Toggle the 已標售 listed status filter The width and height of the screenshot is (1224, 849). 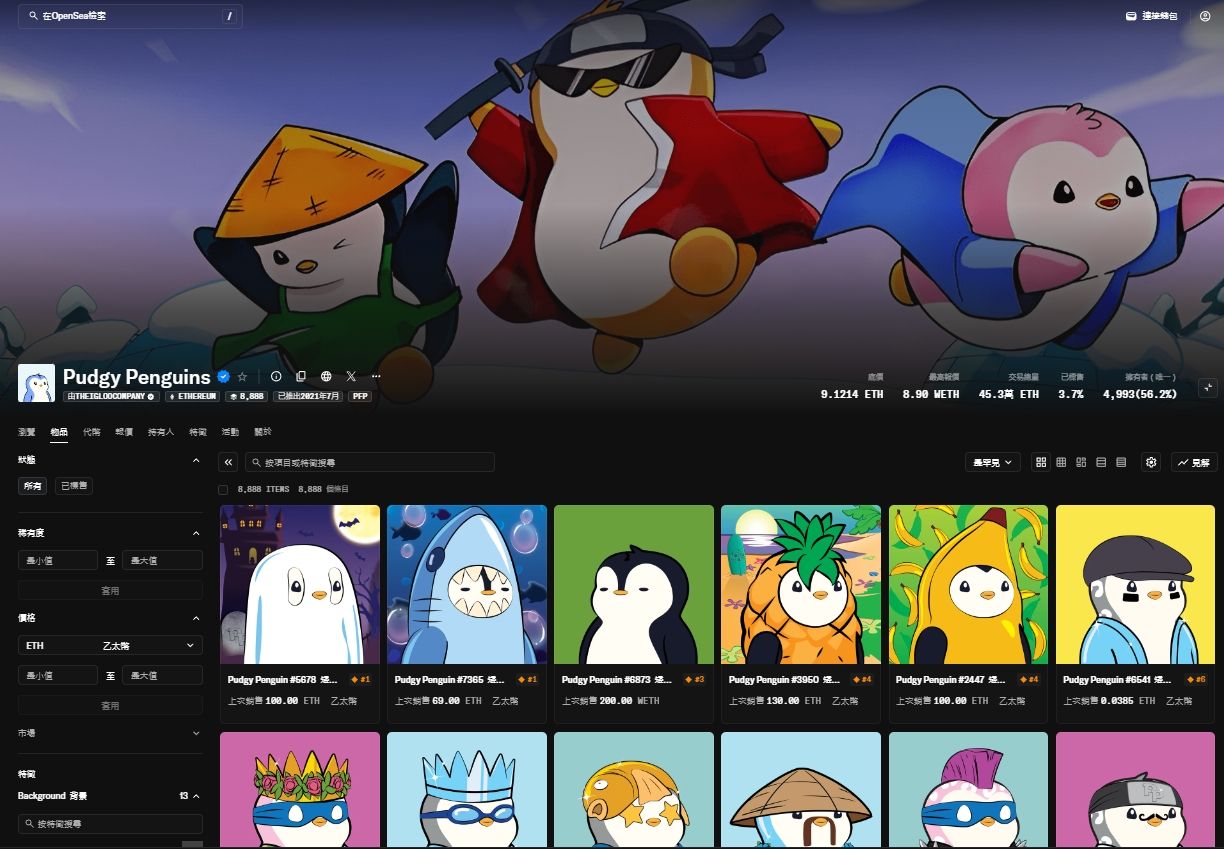pos(73,485)
